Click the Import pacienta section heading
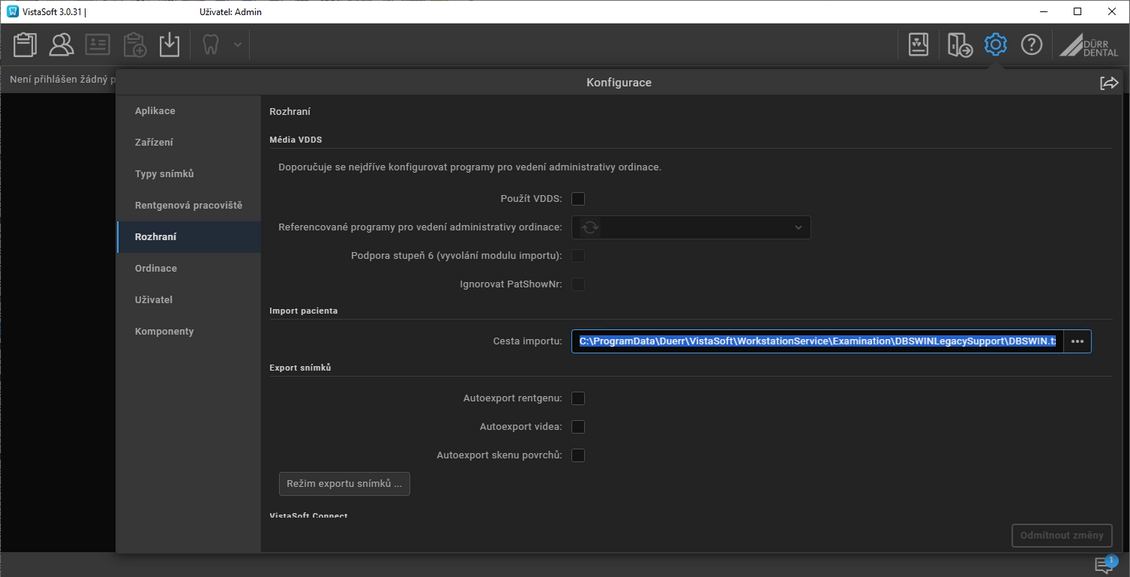 [303, 311]
